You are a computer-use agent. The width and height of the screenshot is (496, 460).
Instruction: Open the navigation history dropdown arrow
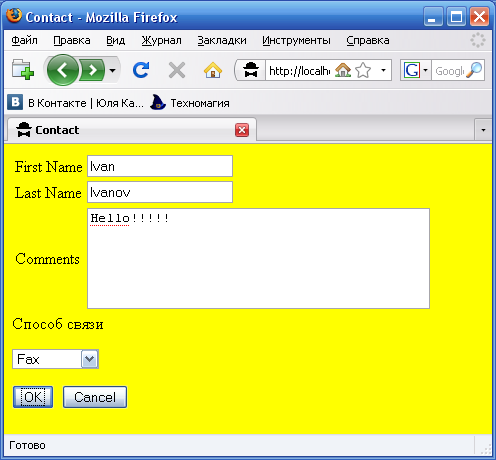[x=112, y=70]
